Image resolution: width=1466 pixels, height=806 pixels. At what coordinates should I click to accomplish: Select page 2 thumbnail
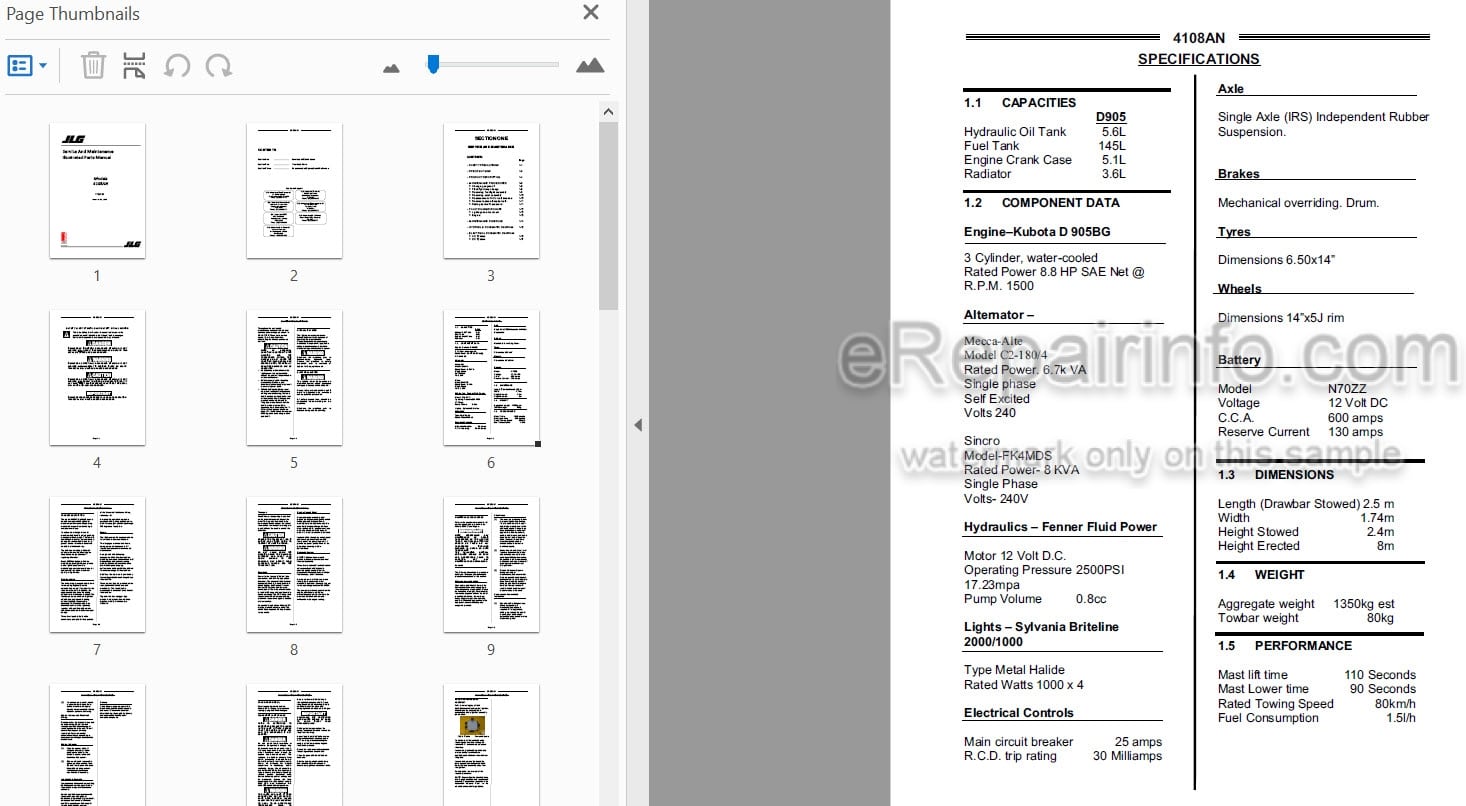click(x=294, y=191)
